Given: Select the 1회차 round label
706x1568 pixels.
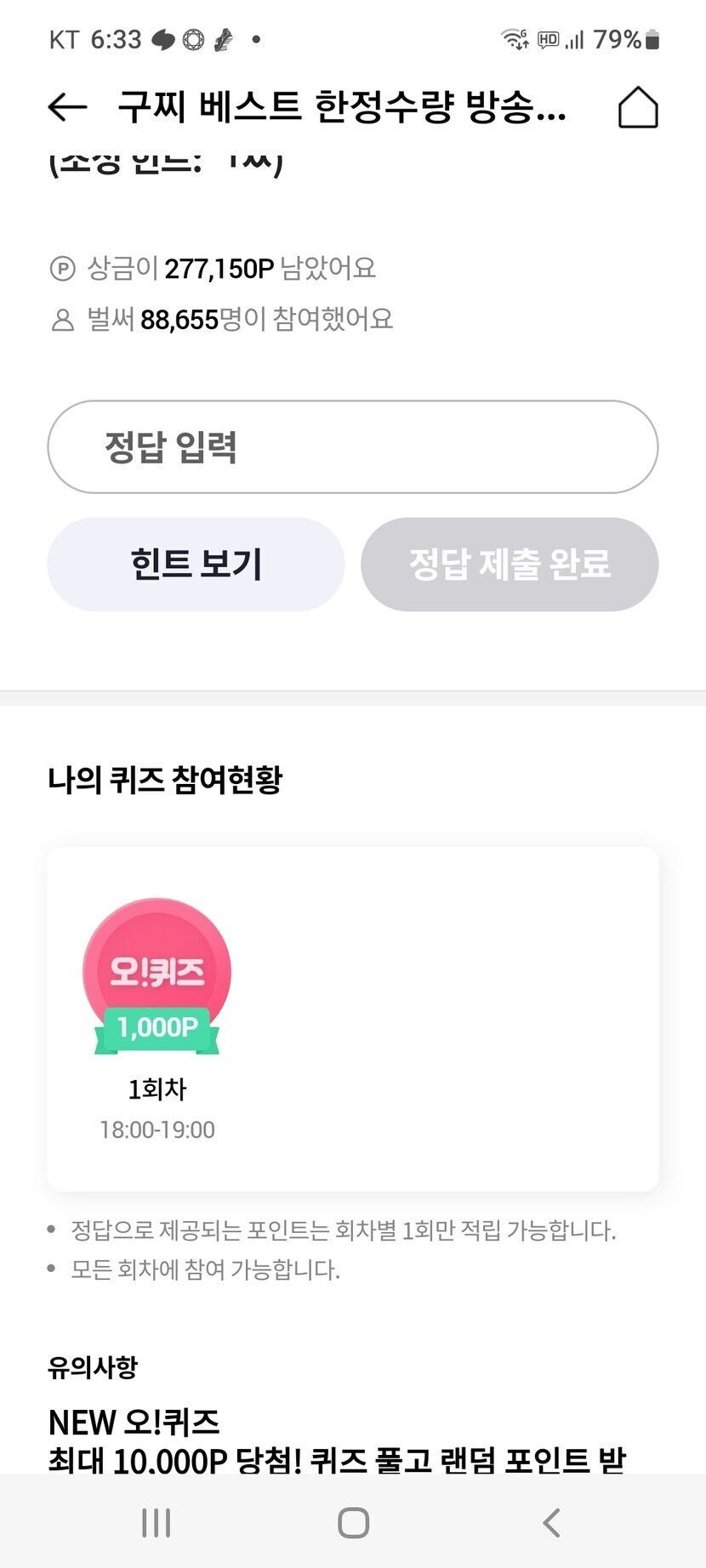Looking at the screenshot, I should pyautogui.click(x=157, y=1088).
